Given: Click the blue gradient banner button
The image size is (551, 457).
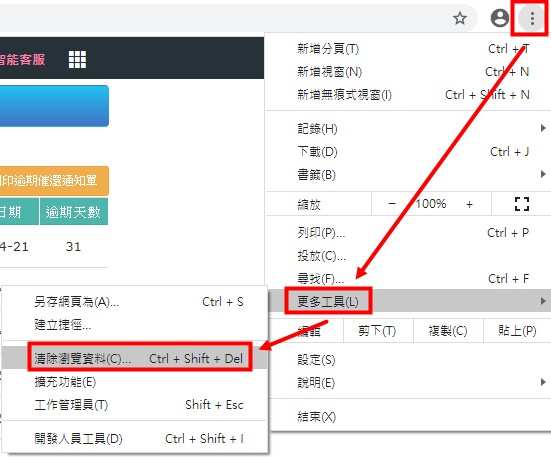Looking at the screenshot, I should [54, 106].
